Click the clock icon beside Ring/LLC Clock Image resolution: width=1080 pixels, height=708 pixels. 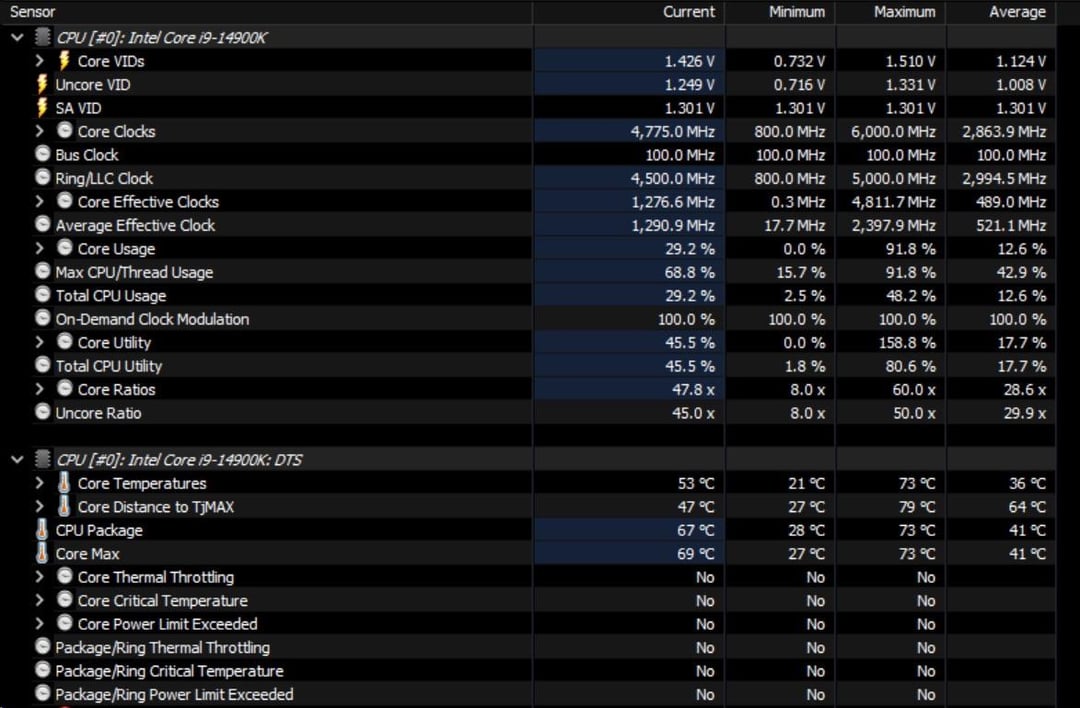(43, 178)
